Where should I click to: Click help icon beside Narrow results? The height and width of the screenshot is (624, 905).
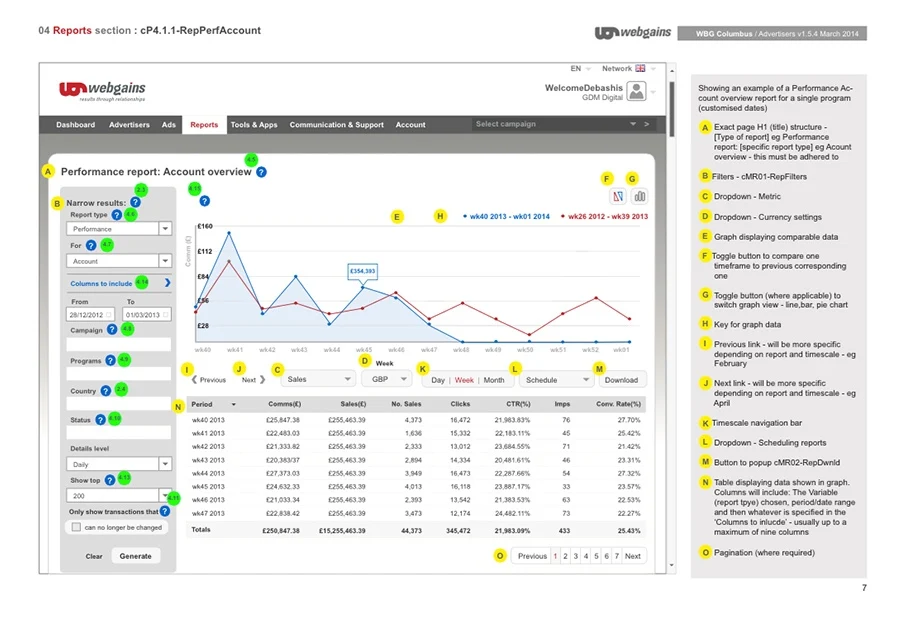[135, 203]
